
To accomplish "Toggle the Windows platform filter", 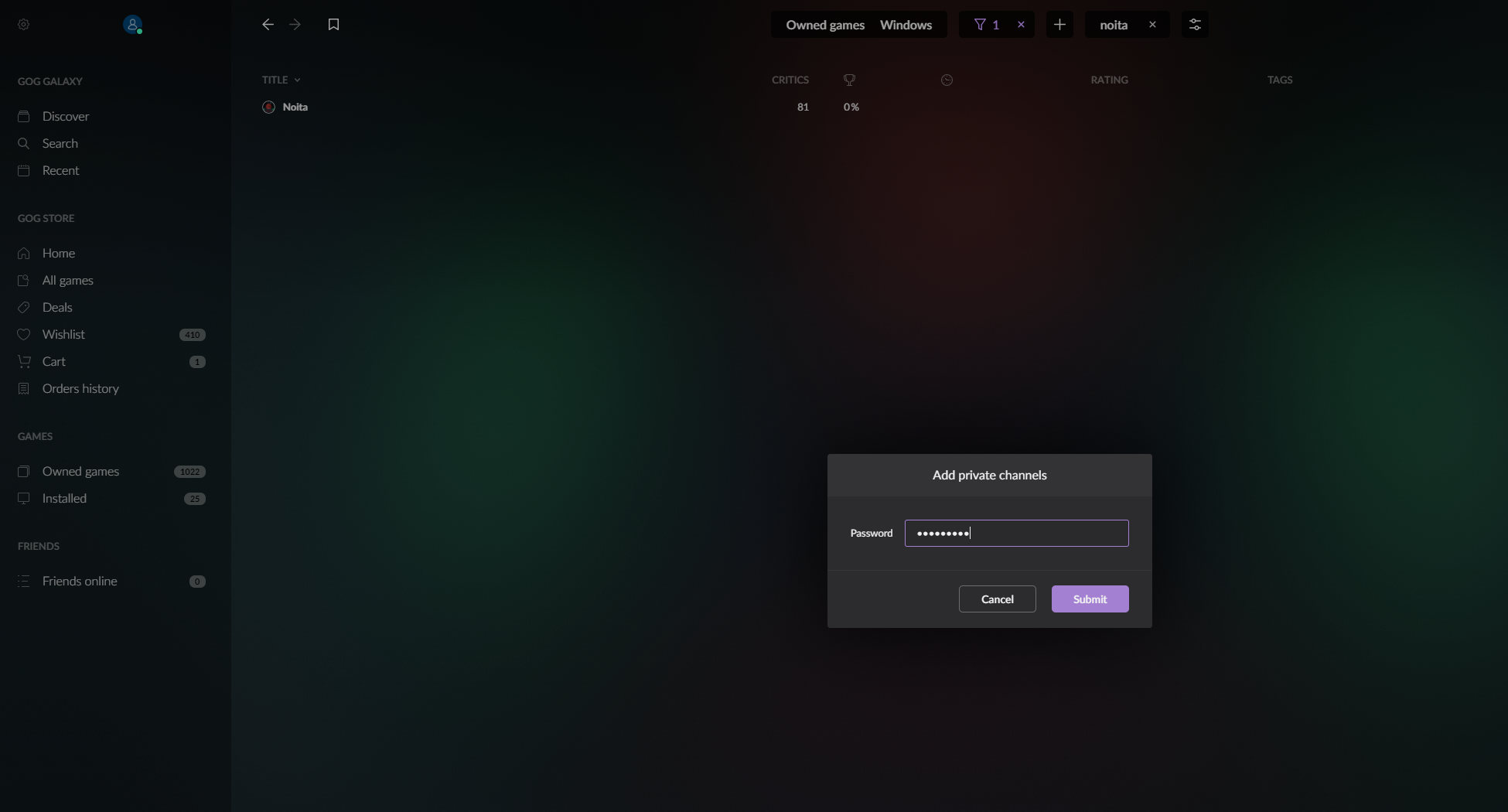I will coord(906,24).
